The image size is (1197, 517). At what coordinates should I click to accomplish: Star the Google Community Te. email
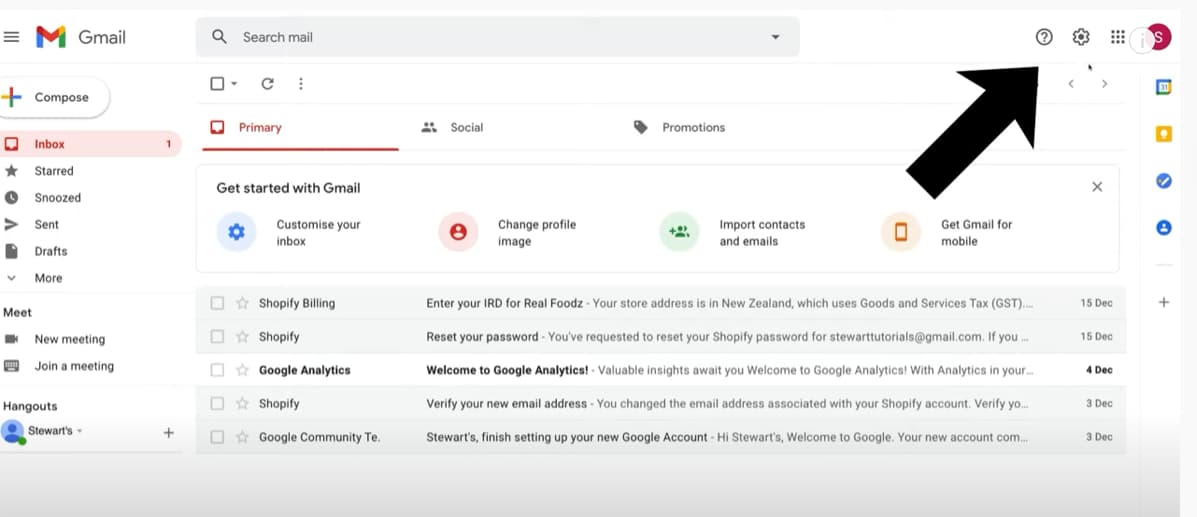pyautogui.click(x=243, y=438)
